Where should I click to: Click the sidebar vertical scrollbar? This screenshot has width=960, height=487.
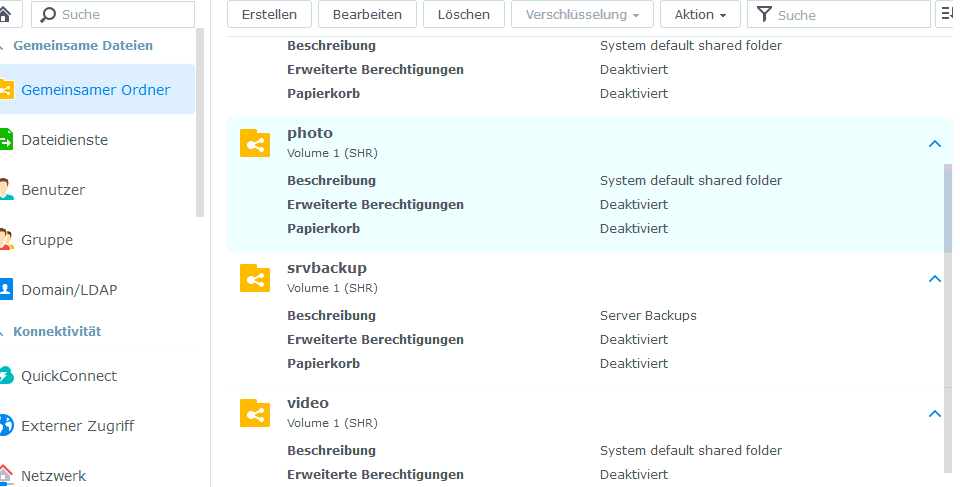tap(200, 123)
